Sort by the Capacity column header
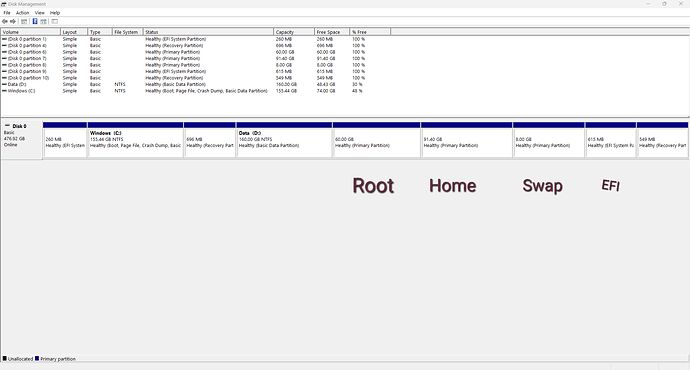 pyautogui.click(x=294, y=32)
